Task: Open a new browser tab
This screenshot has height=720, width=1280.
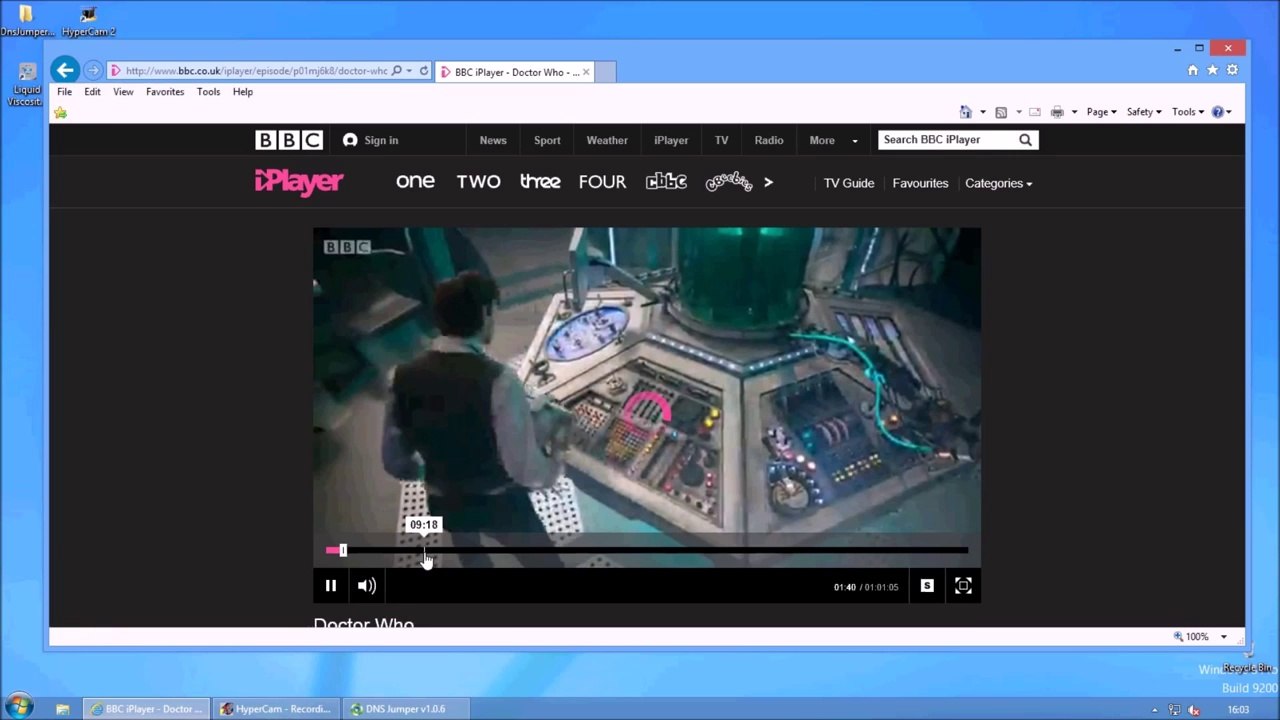Action: [605, 72]
